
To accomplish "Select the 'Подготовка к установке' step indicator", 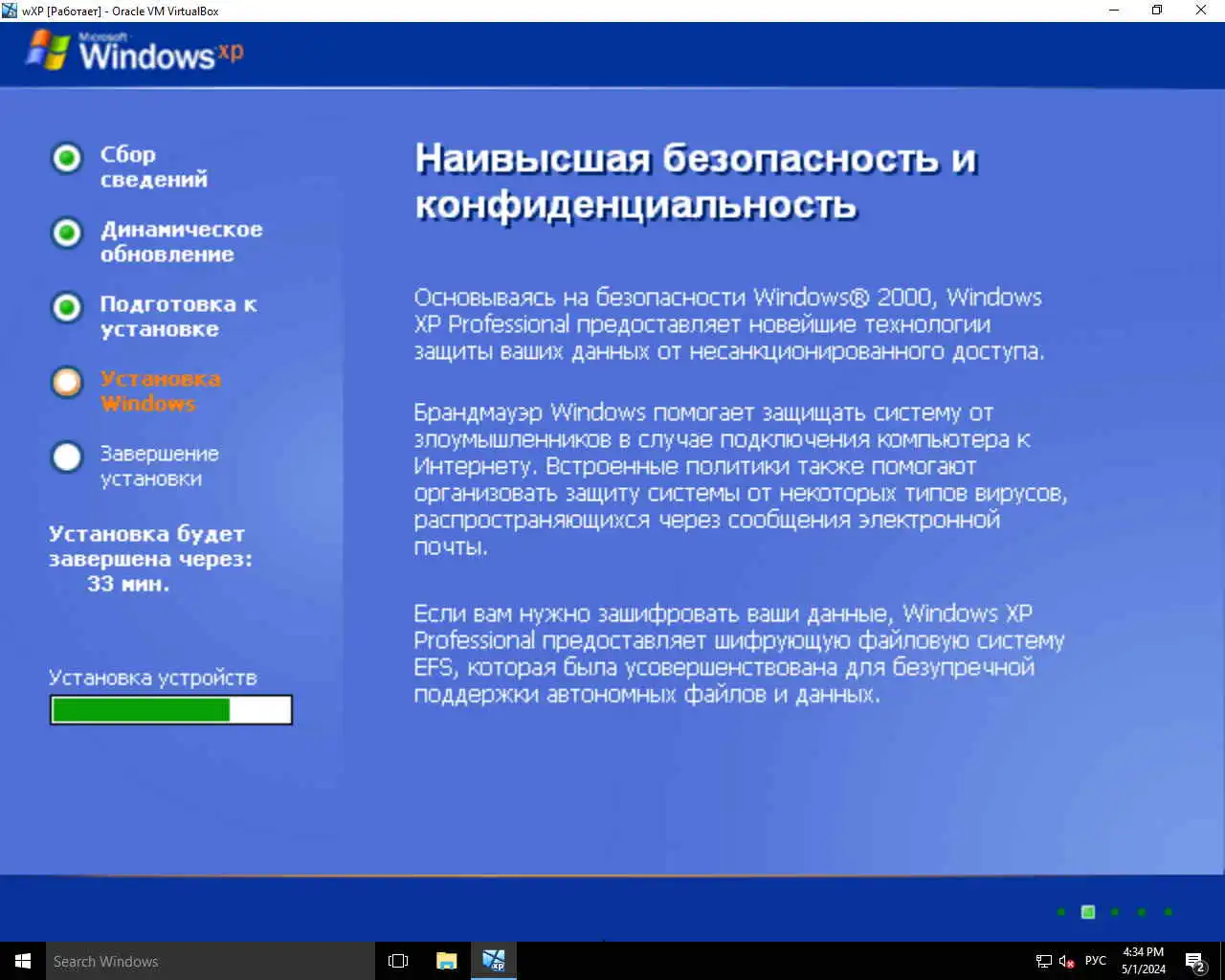I will 67,307.
